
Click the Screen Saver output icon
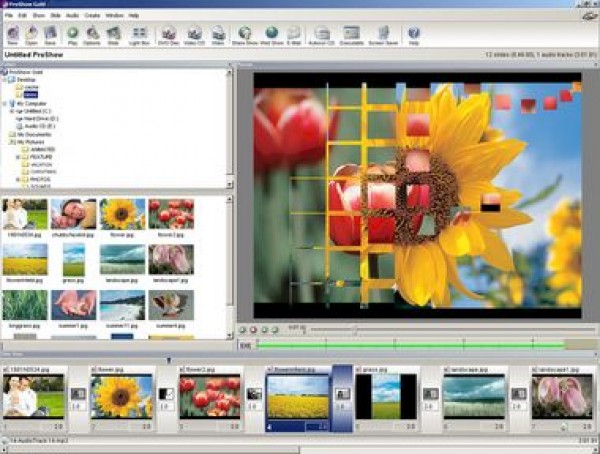(380, 35)
